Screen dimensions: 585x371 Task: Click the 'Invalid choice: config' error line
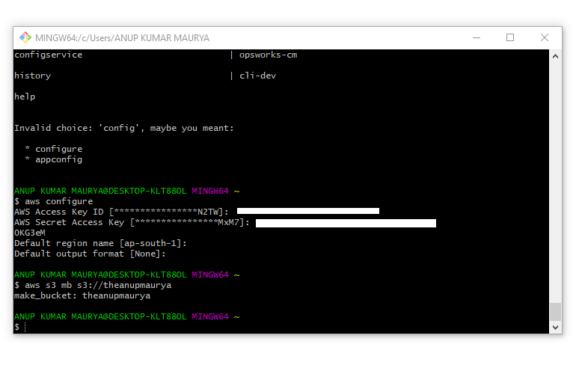(124, 128)
